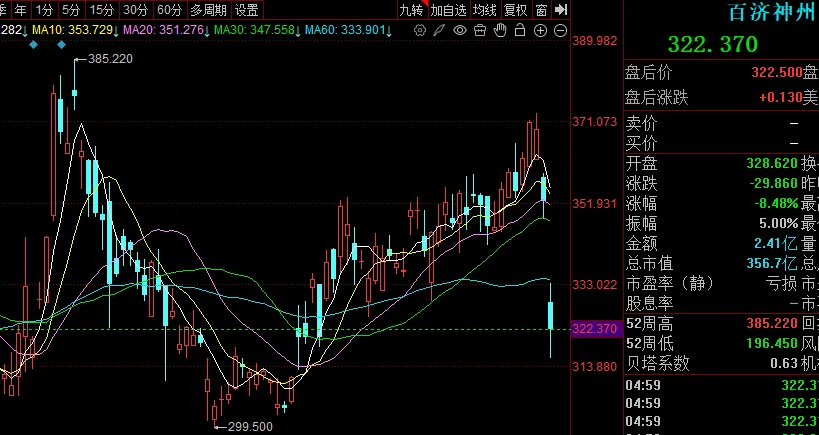Viewport: 819px width, 435px height.
Task: Click the 开盘 328.620 value
Action: point(772,163)
